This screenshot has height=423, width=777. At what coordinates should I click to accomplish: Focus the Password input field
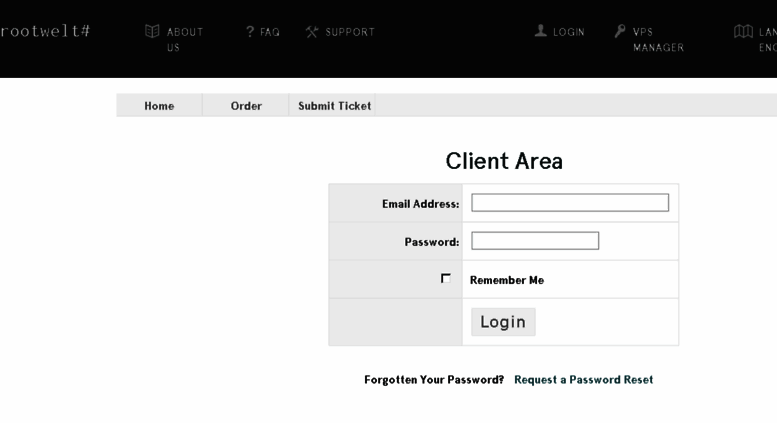[535, 241]
